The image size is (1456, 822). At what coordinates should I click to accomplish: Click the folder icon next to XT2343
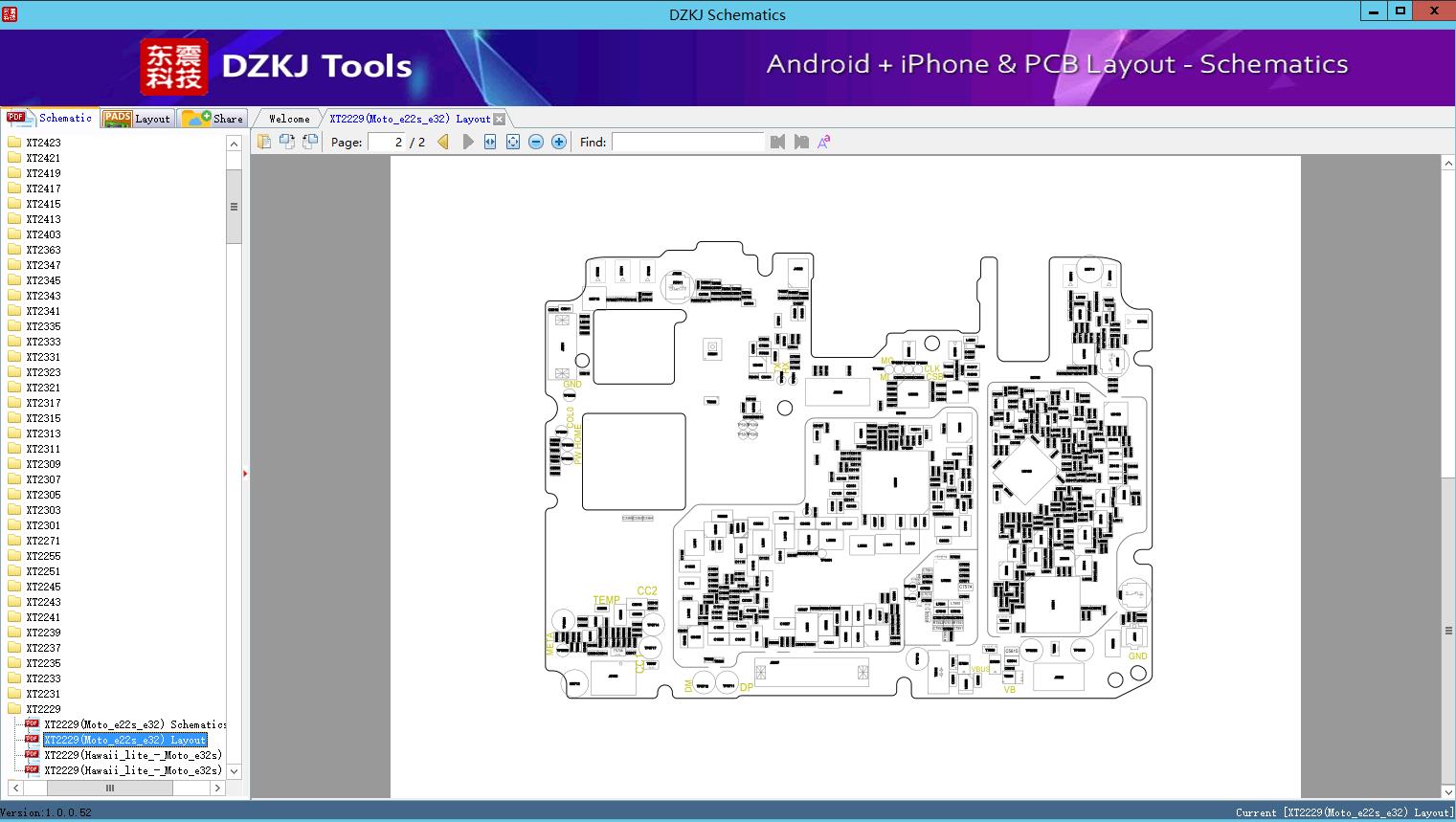(x=14, y=296)
